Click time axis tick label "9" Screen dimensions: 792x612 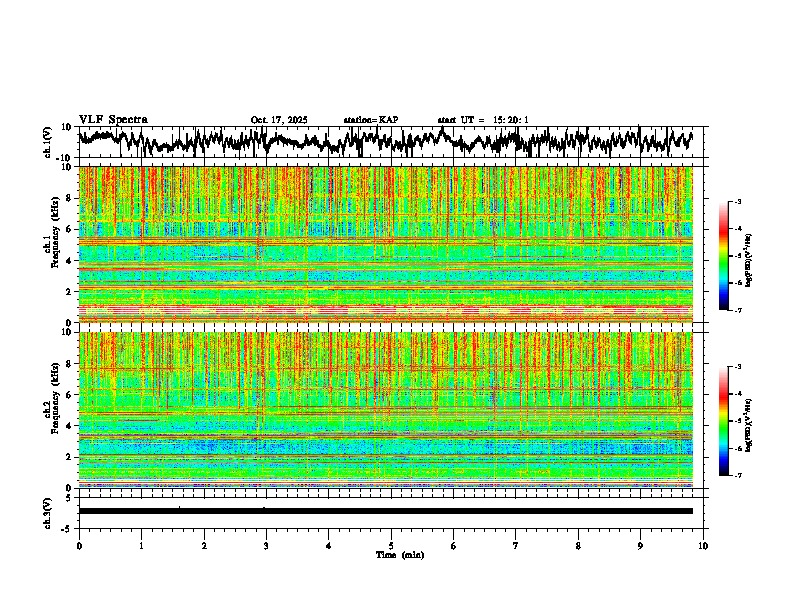click(640, 546)
